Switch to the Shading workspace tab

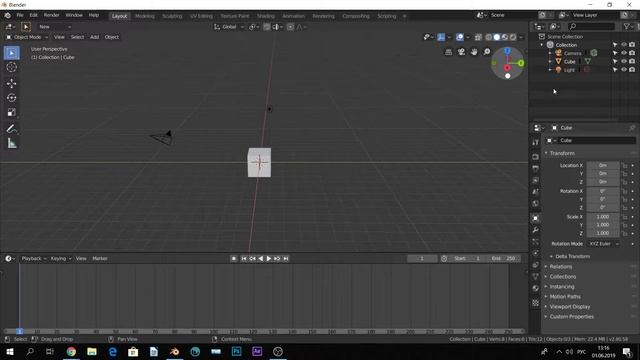pyautogui.click(x=266, y=16)
